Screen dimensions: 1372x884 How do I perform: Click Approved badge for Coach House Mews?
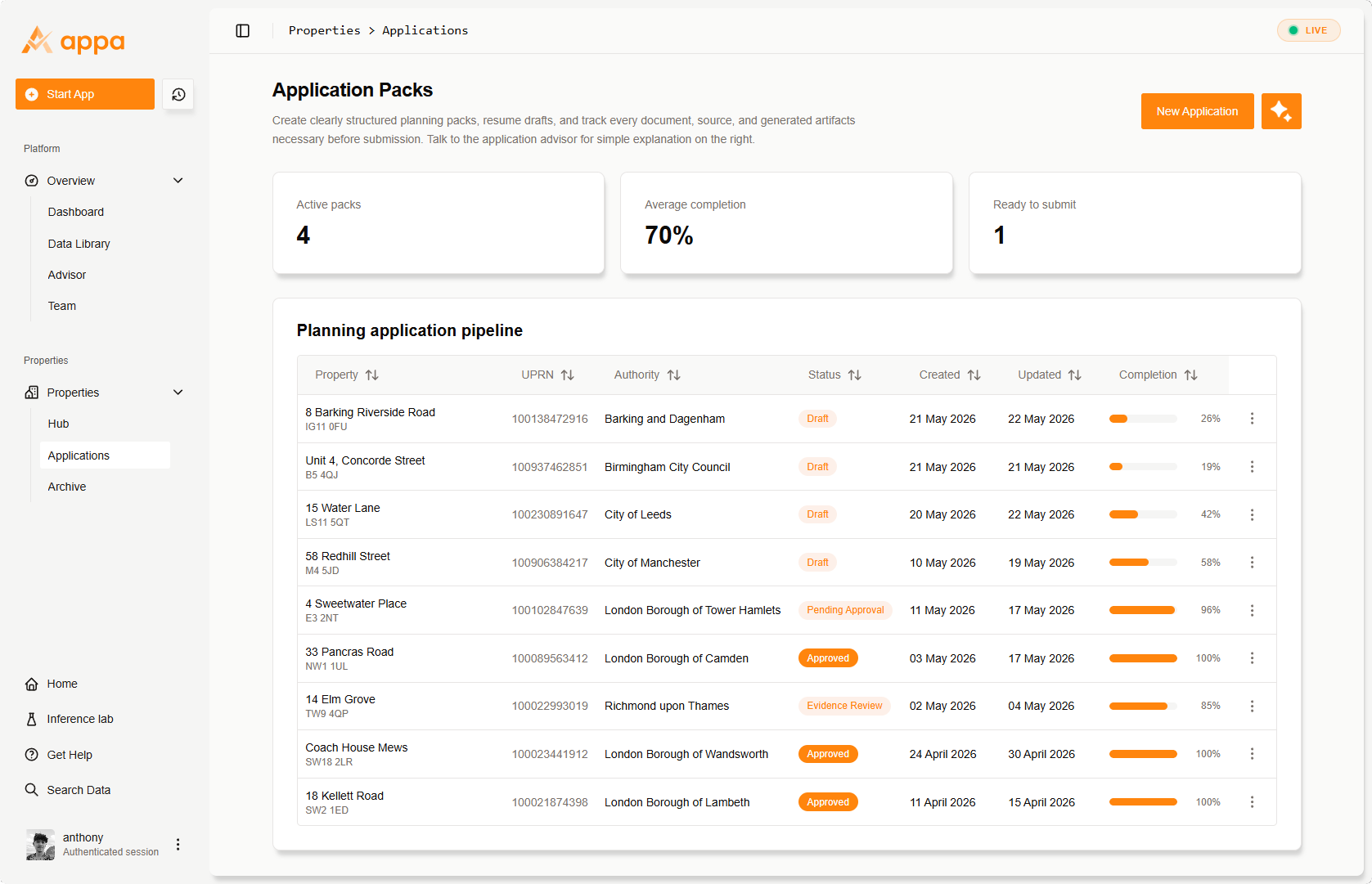828,754
